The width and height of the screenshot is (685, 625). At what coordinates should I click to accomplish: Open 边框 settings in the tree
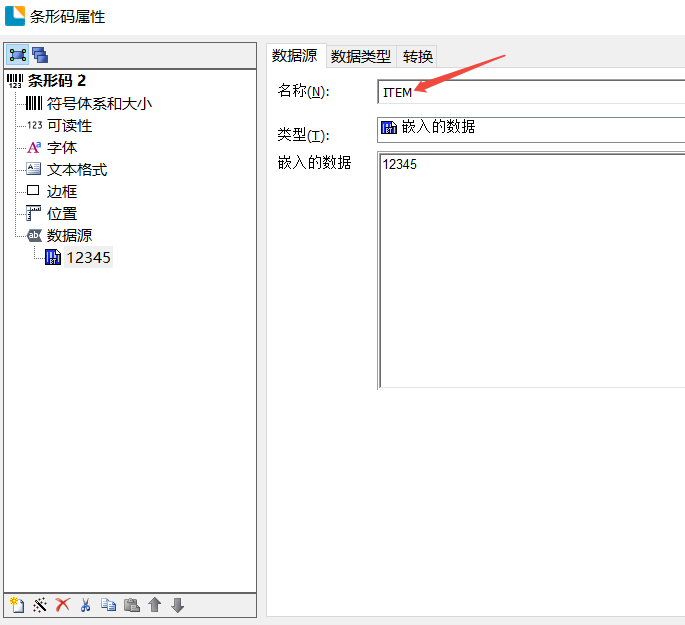tap(62, 191)
